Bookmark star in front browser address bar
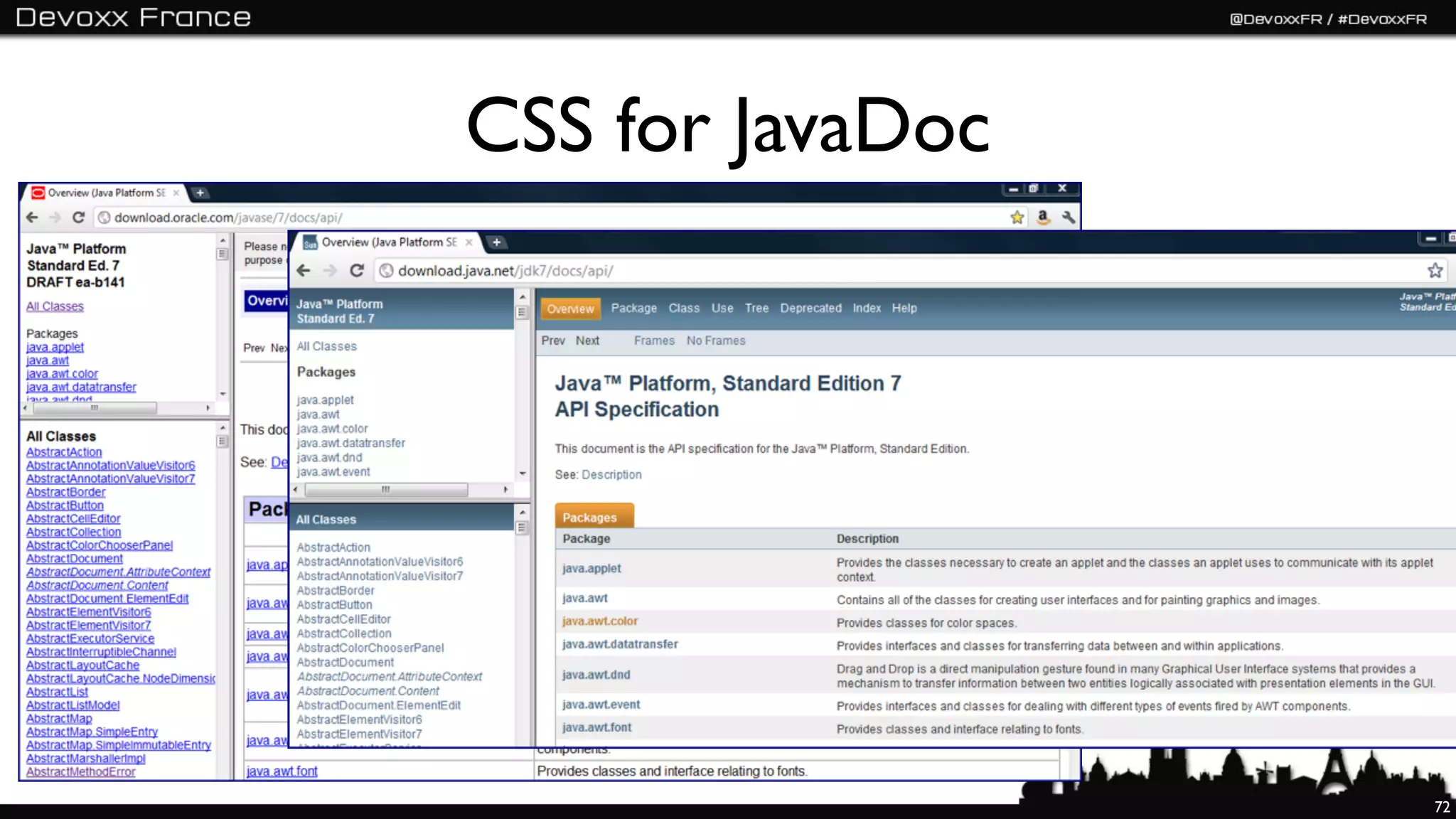Image resolution: width=1456 pixels, height=819 pixels. [1435, 270]
